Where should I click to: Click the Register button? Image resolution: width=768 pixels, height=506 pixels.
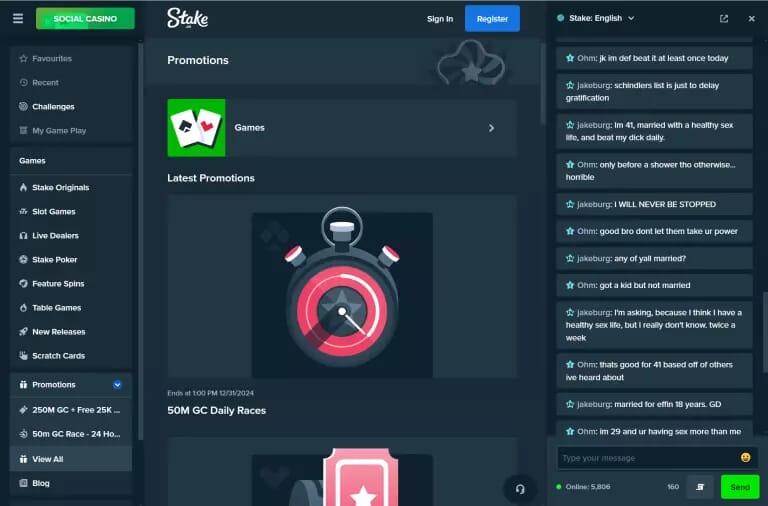point(492,19)
